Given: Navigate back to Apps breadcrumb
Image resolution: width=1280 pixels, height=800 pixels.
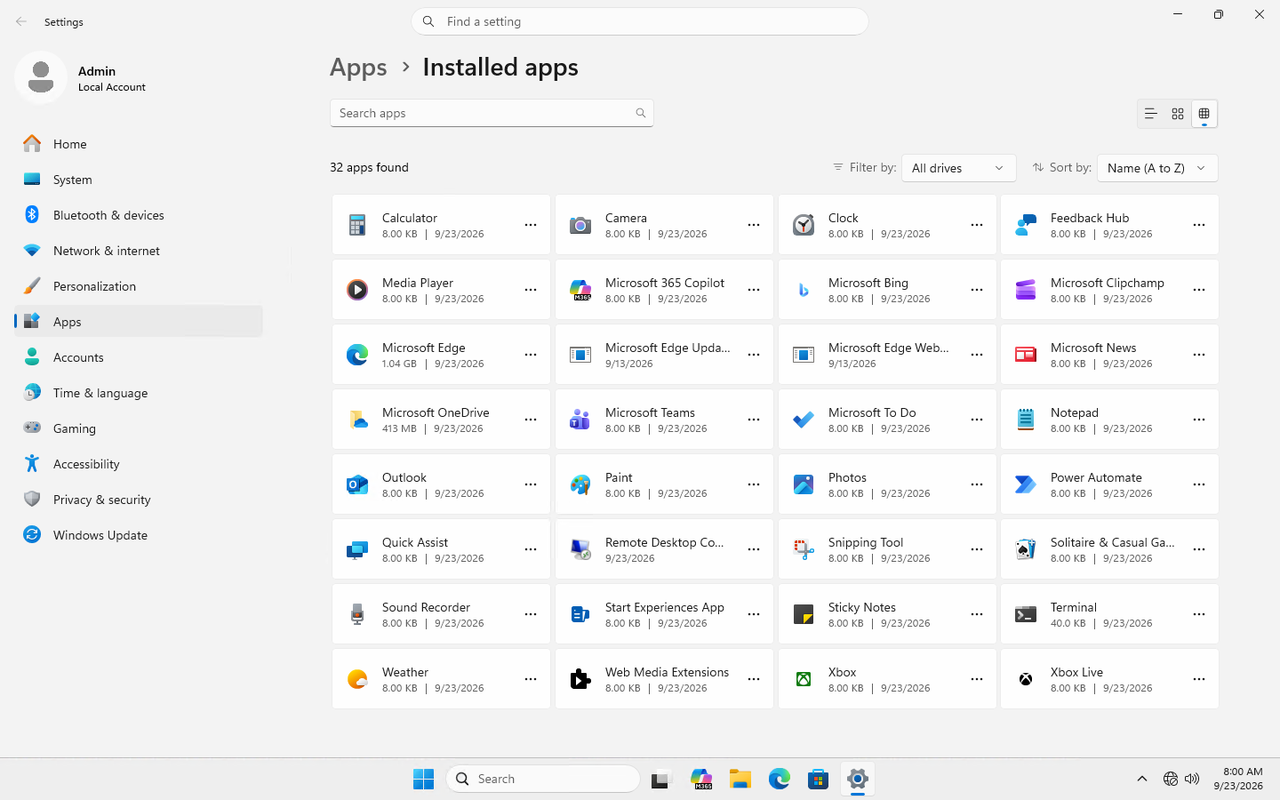Looking at the screenshot, I should point(358,68).
